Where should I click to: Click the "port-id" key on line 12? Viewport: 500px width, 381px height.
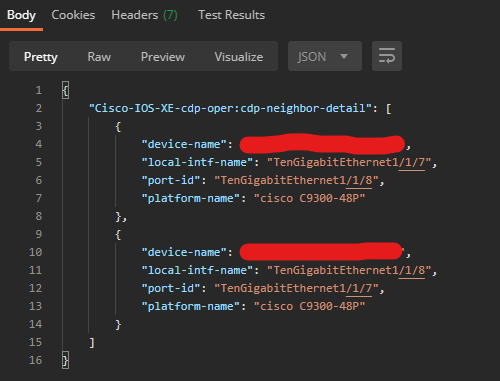click(x=171, y=288)
